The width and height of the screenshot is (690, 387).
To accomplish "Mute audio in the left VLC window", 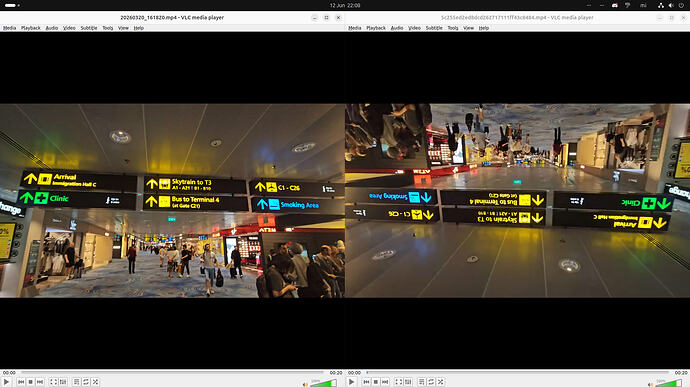I will point(305,384).
